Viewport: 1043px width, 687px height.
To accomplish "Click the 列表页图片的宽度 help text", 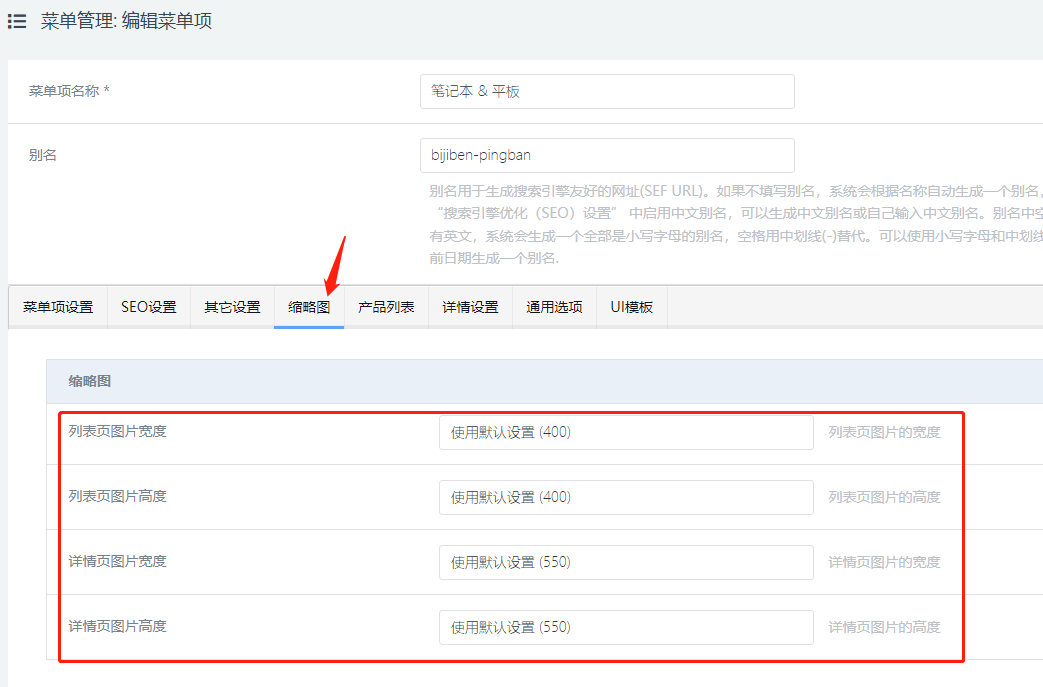I will pyautogui.click(x=884, y=432).
